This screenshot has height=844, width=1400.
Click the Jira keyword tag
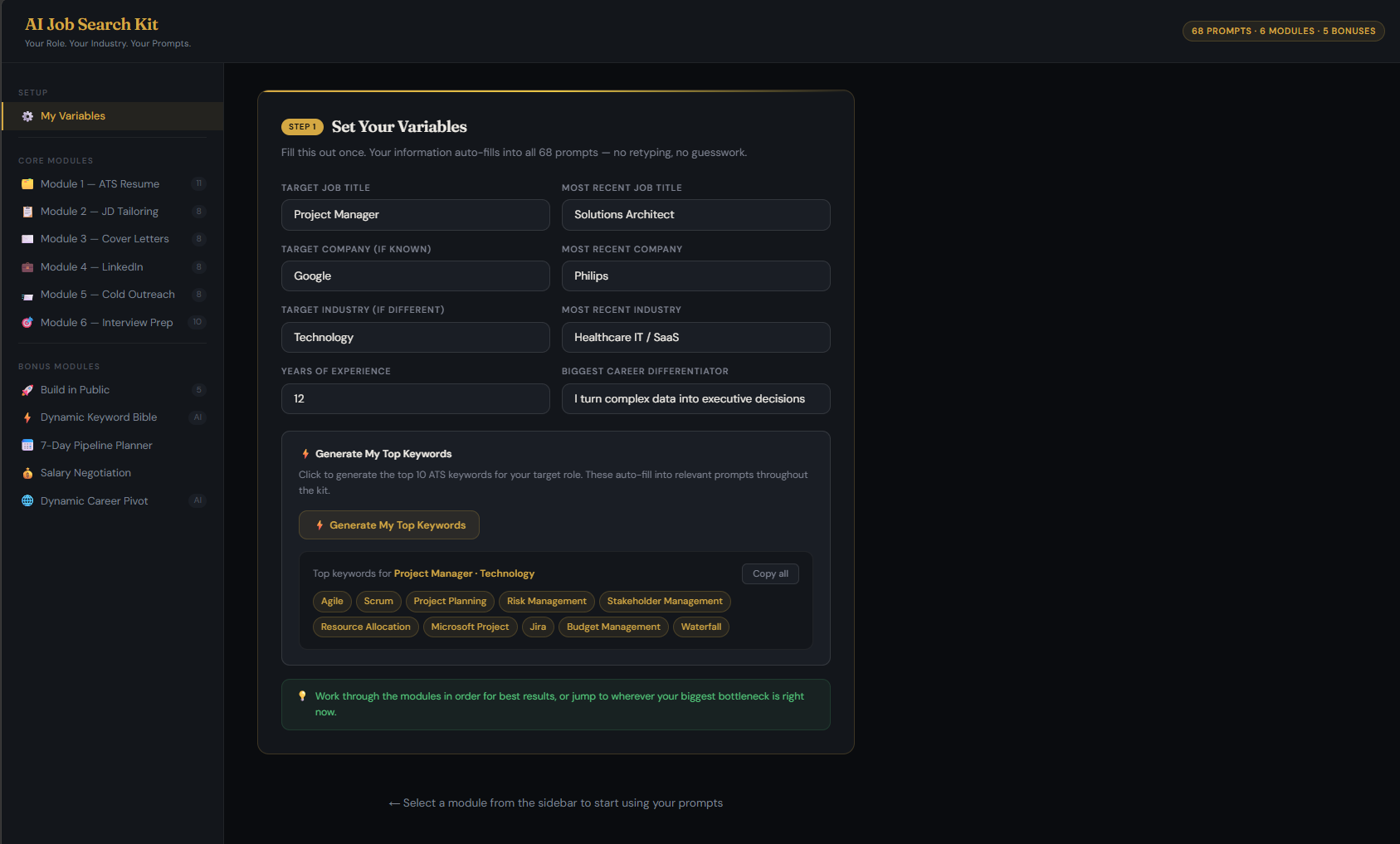[x=538, y=627]
